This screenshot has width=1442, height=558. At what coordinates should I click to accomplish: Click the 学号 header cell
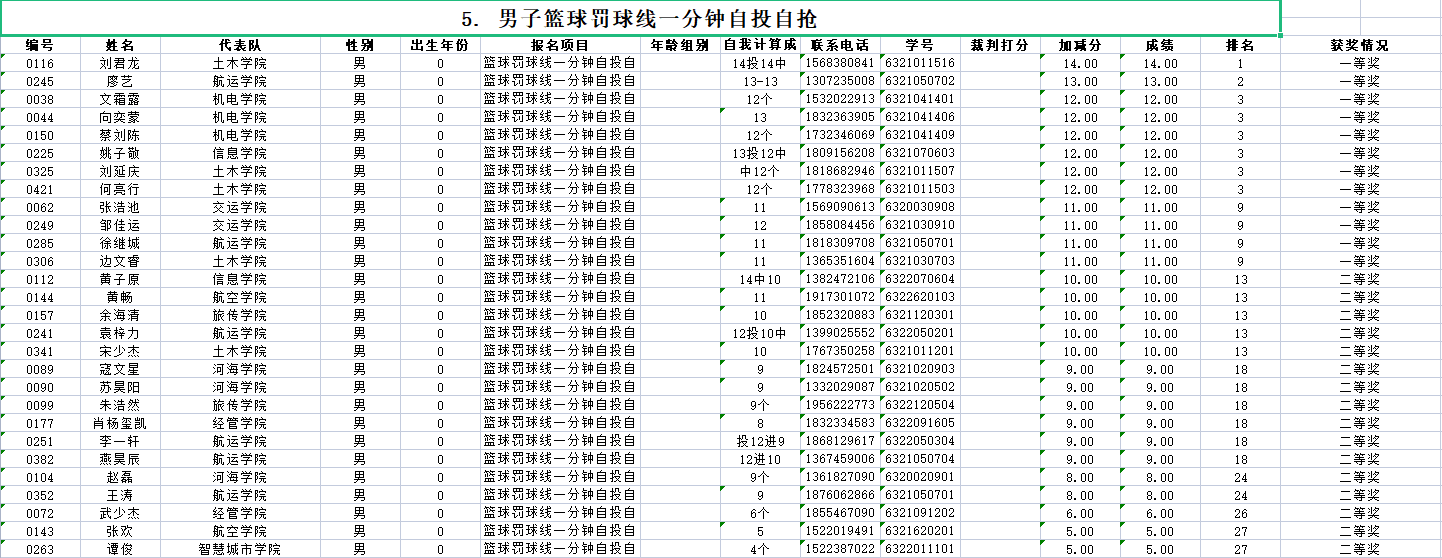coord(920,46)
